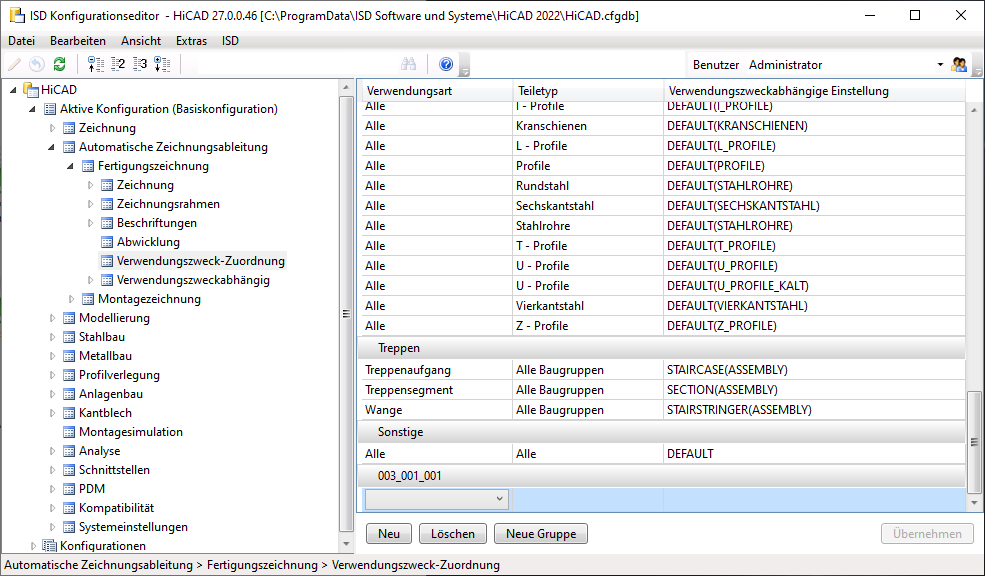The width and height of the screenshot is (985, 576).
Task: Expand the Konfigurationen node
Action: click(x=33, y=546)
